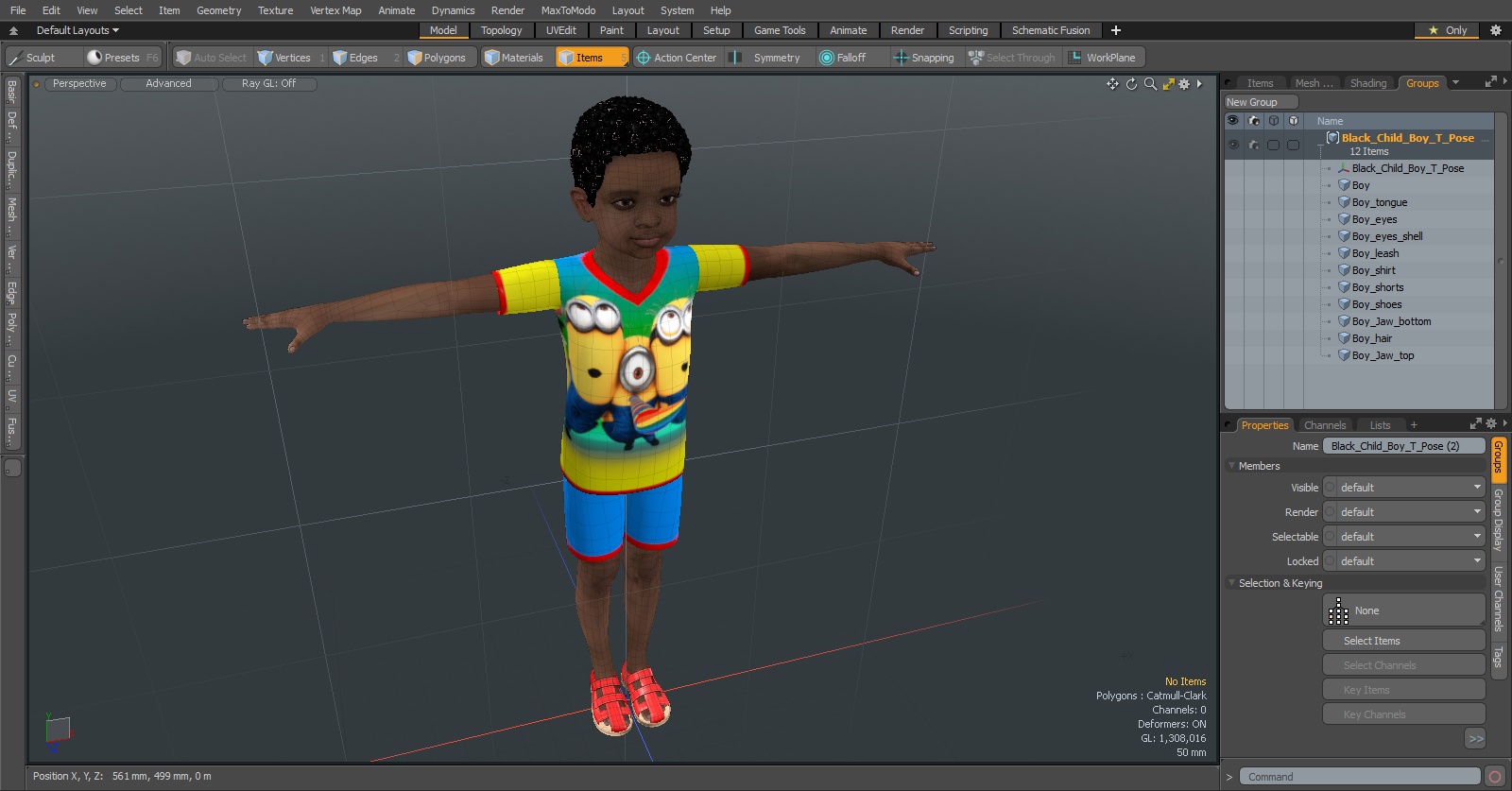Open the Visible default dropdown

(x=1404, y=488)
